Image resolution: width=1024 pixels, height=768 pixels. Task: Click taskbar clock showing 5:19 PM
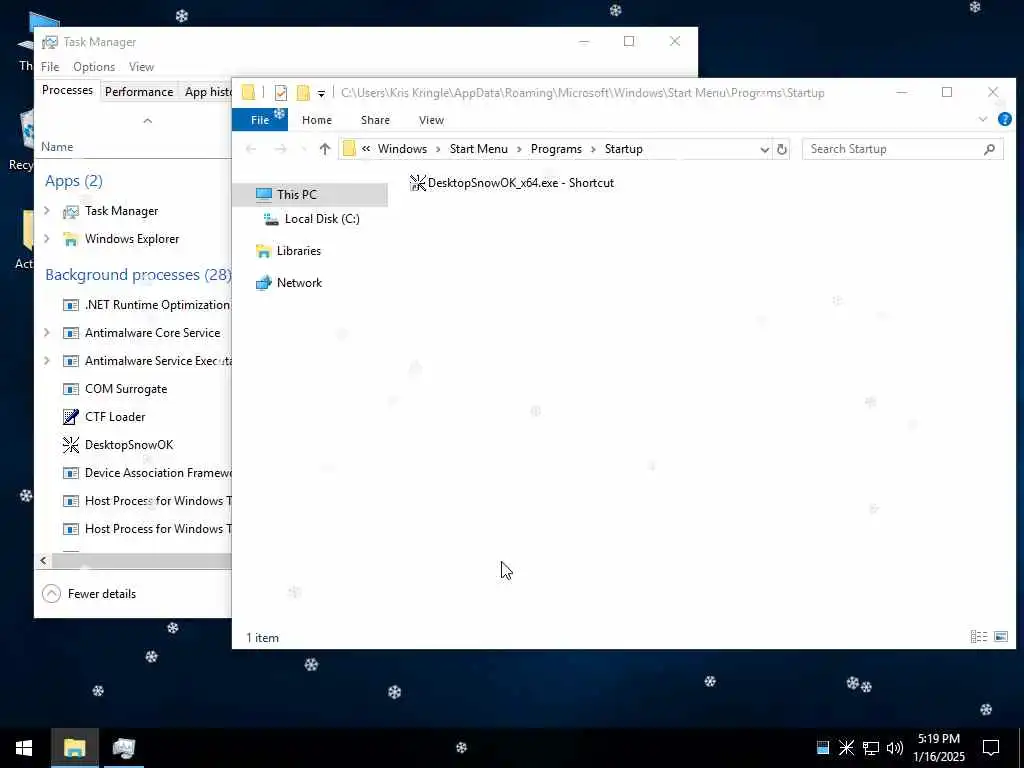click(938, 748)
